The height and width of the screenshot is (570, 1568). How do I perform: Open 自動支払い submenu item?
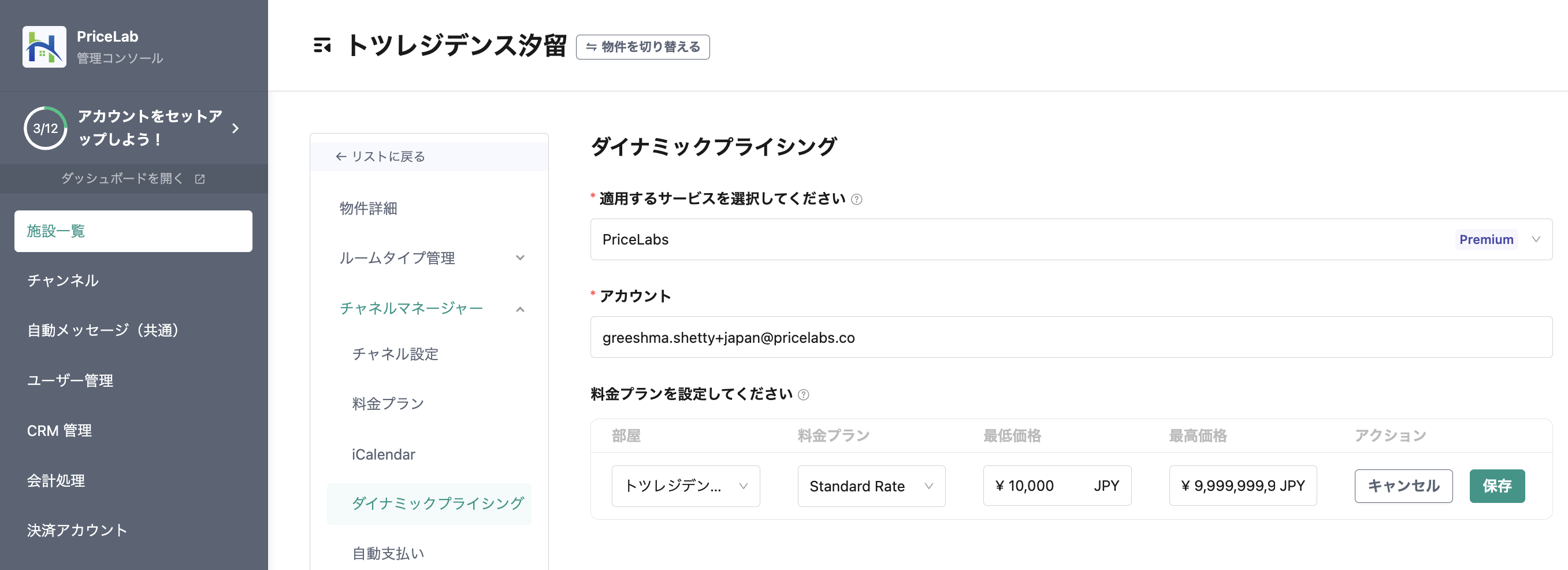point(388,553)
